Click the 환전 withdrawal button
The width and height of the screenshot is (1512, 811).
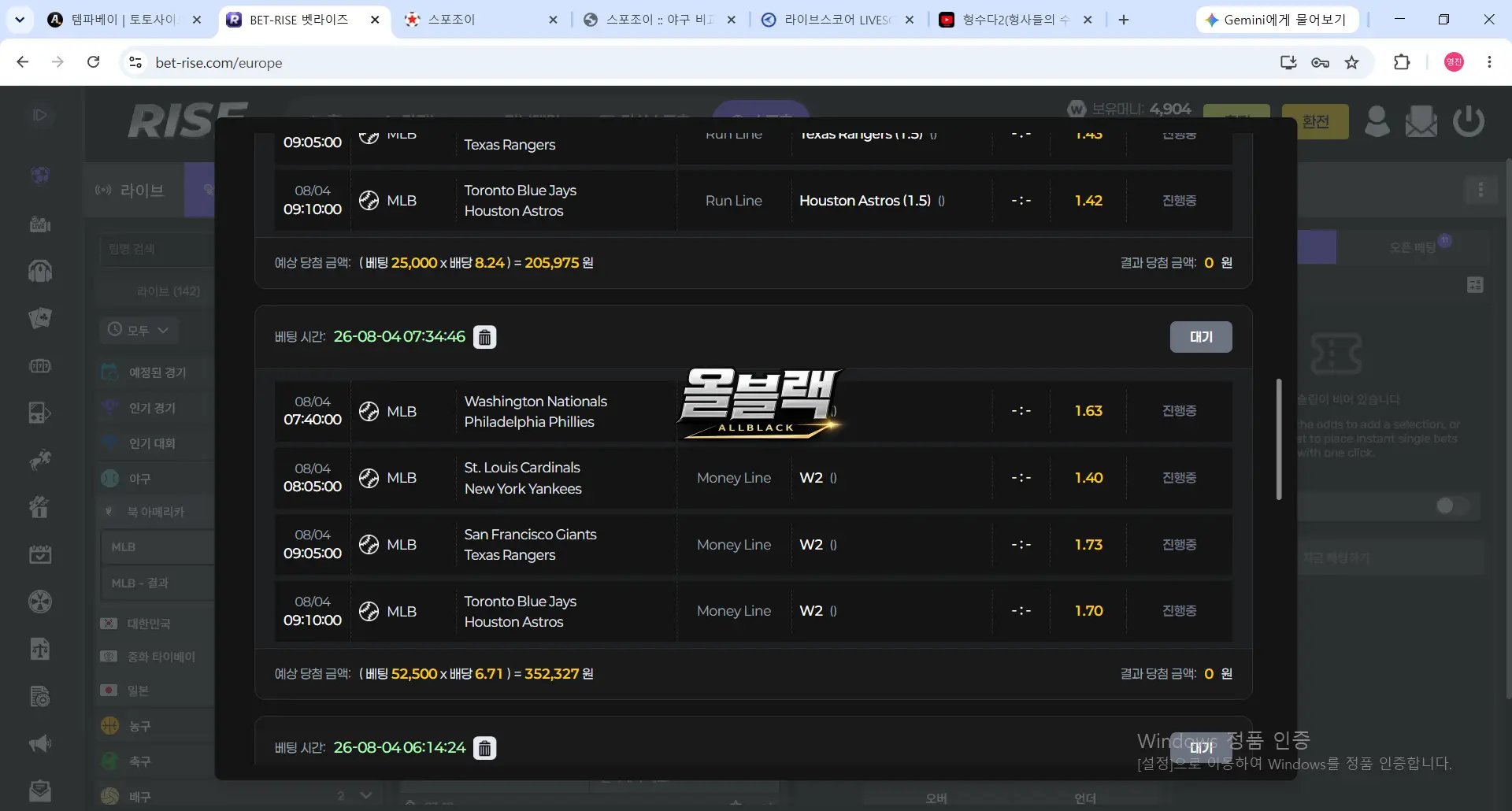pyautogui.click(x=1315, y=121)
